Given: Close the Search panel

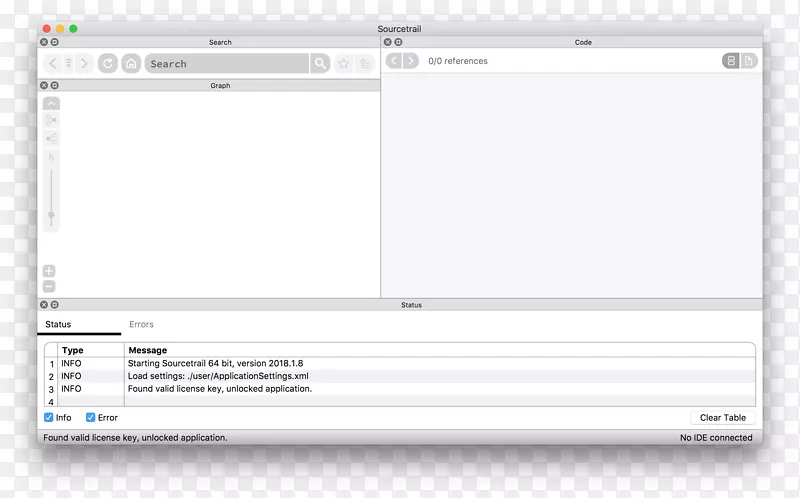Looking at the screenshot, I should point(44,42).
